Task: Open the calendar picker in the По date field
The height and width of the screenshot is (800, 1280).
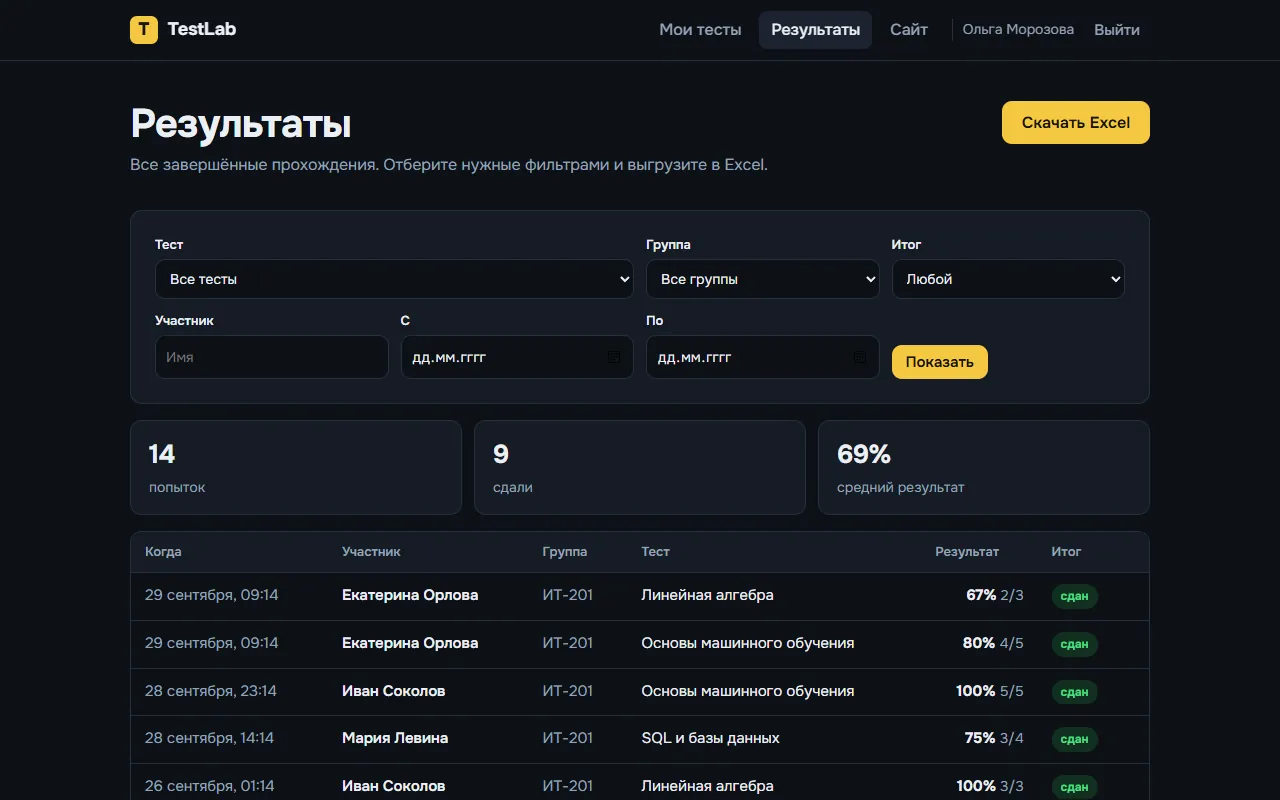Action: 859,357
